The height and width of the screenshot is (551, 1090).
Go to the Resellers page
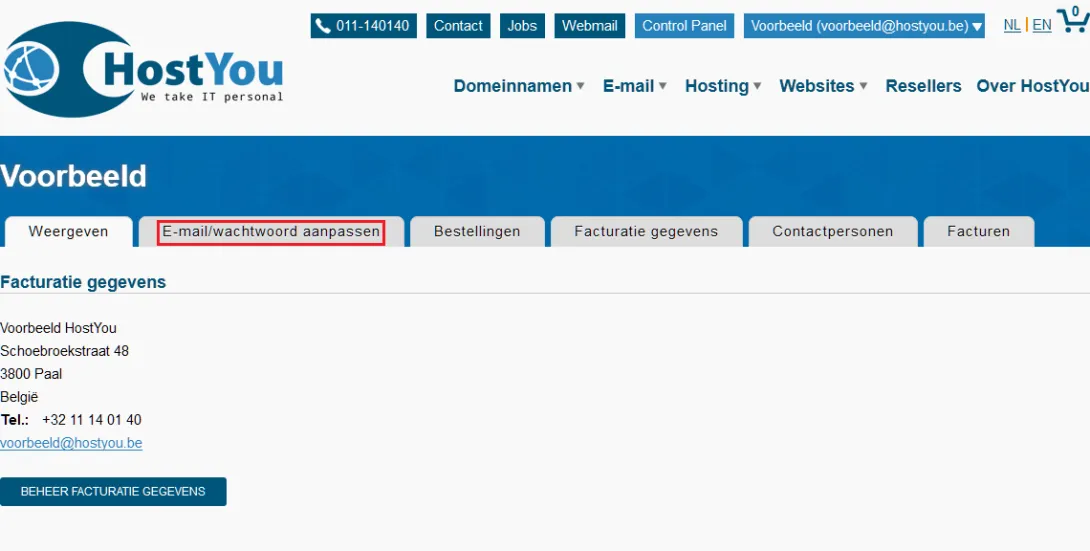tap(923, 86)
